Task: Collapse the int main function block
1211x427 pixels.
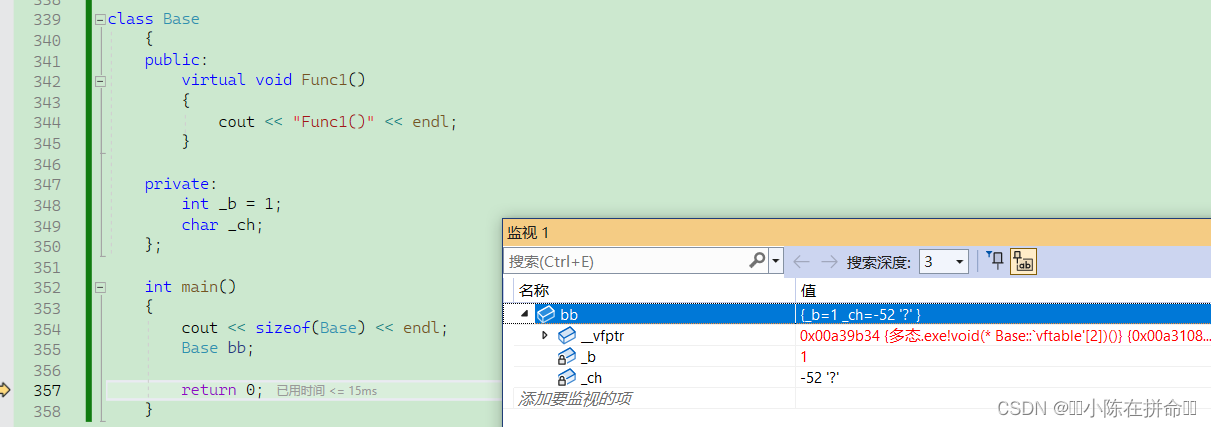Action: (100, 287)
